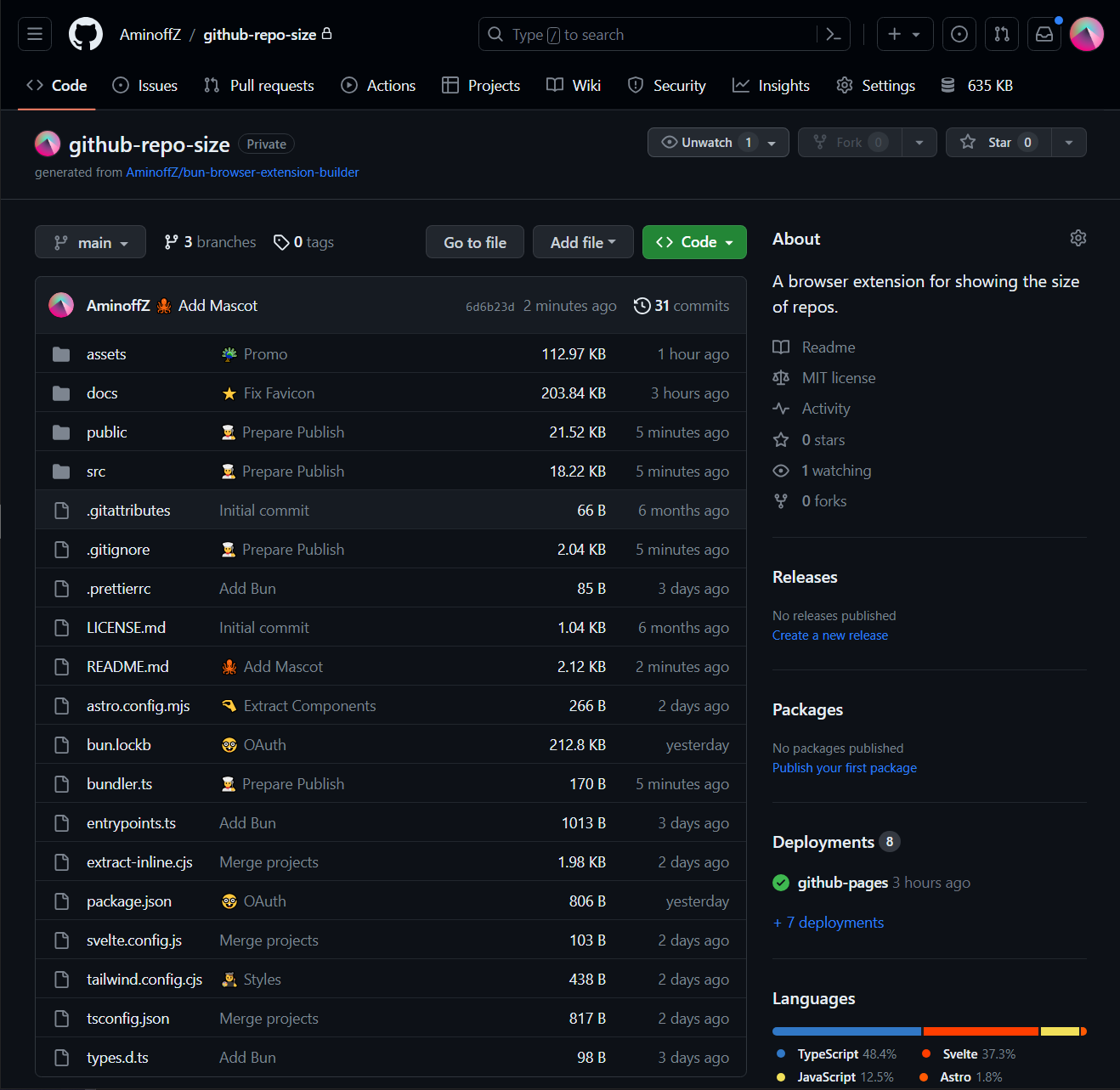Click the About settings gear icon
This screenshot has width=1120, height=1090.
(x=1078, y=238)
